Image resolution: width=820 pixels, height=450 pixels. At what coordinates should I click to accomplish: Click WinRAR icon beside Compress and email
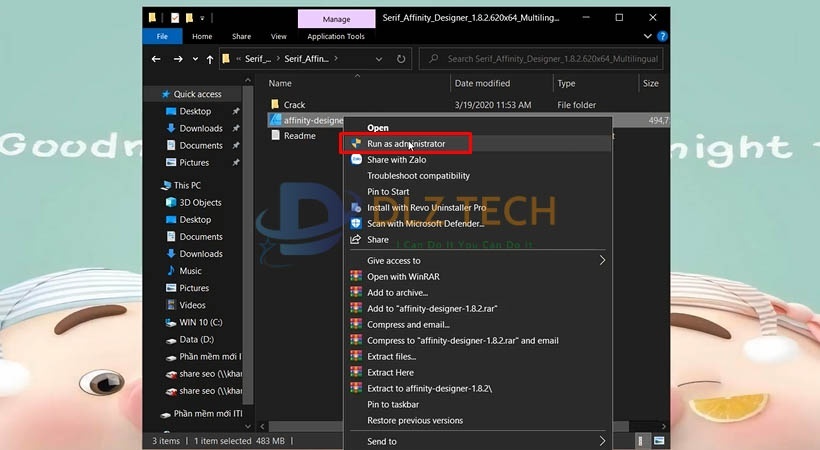[356, 324]
